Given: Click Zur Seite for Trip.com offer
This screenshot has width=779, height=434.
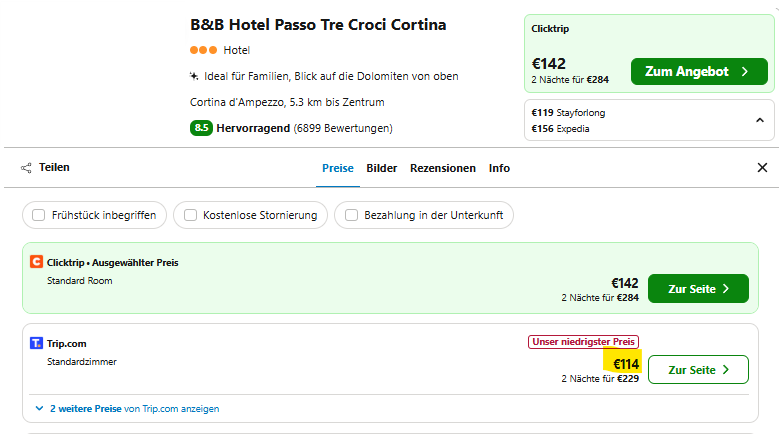Looking at the screenshot, I should pyautogui.click(x=698, y=370).
